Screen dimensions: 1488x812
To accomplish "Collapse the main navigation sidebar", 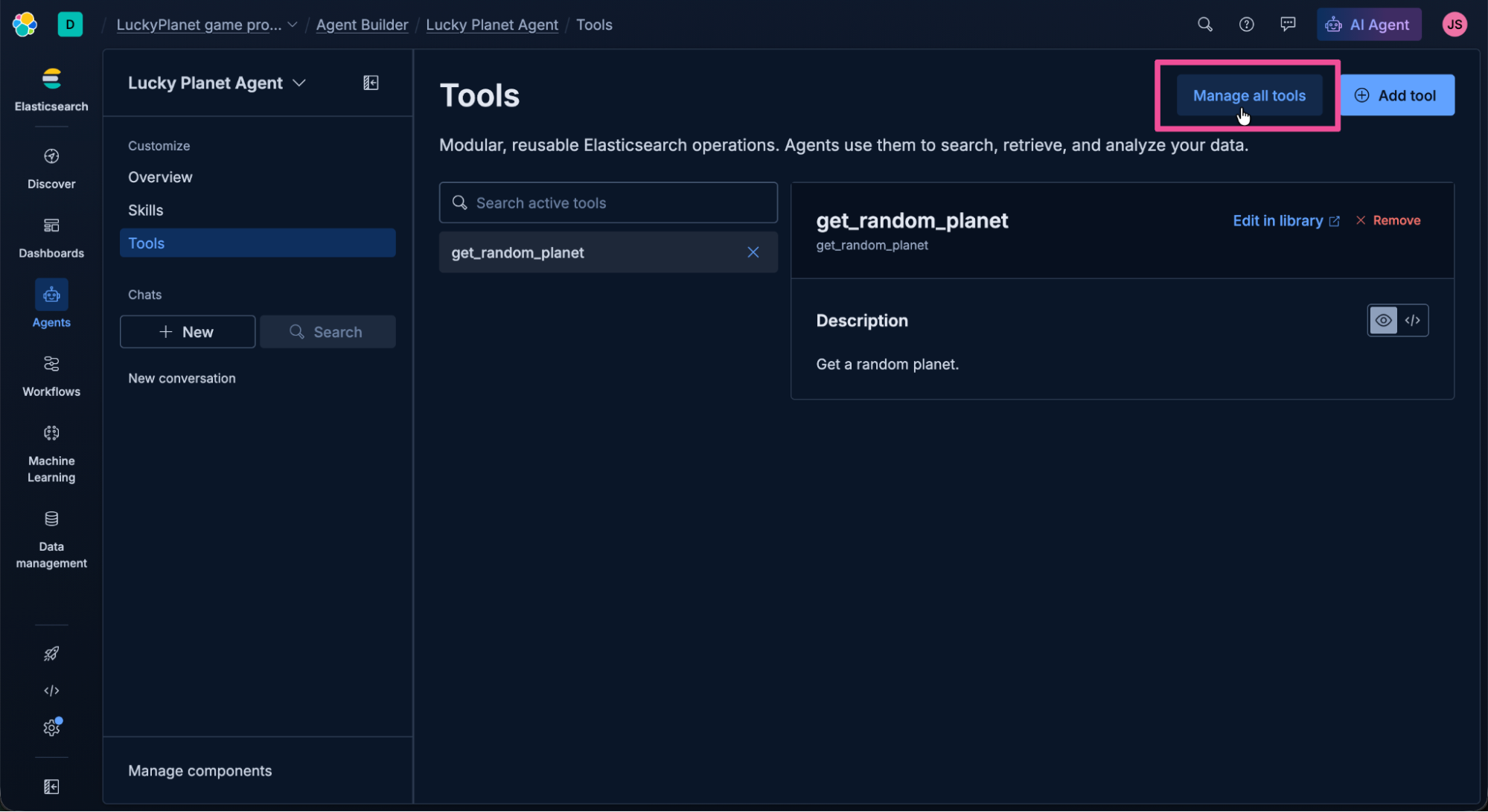I will [x=51, y=787].
